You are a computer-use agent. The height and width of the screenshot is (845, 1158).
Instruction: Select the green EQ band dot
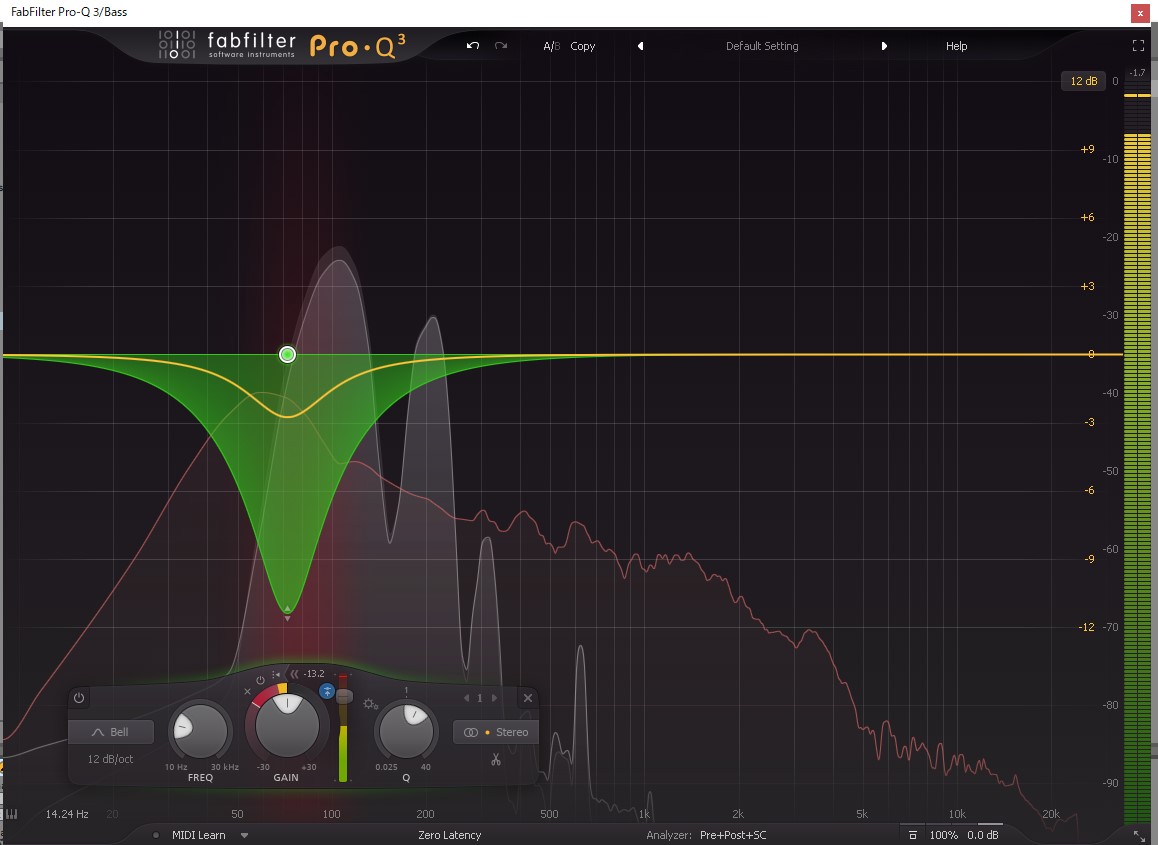(287, 355)
